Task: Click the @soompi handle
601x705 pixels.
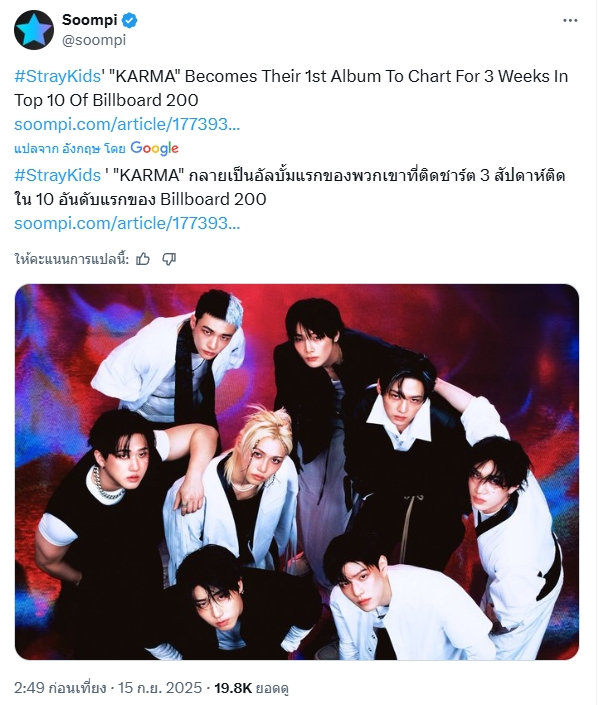Action: 94,40
